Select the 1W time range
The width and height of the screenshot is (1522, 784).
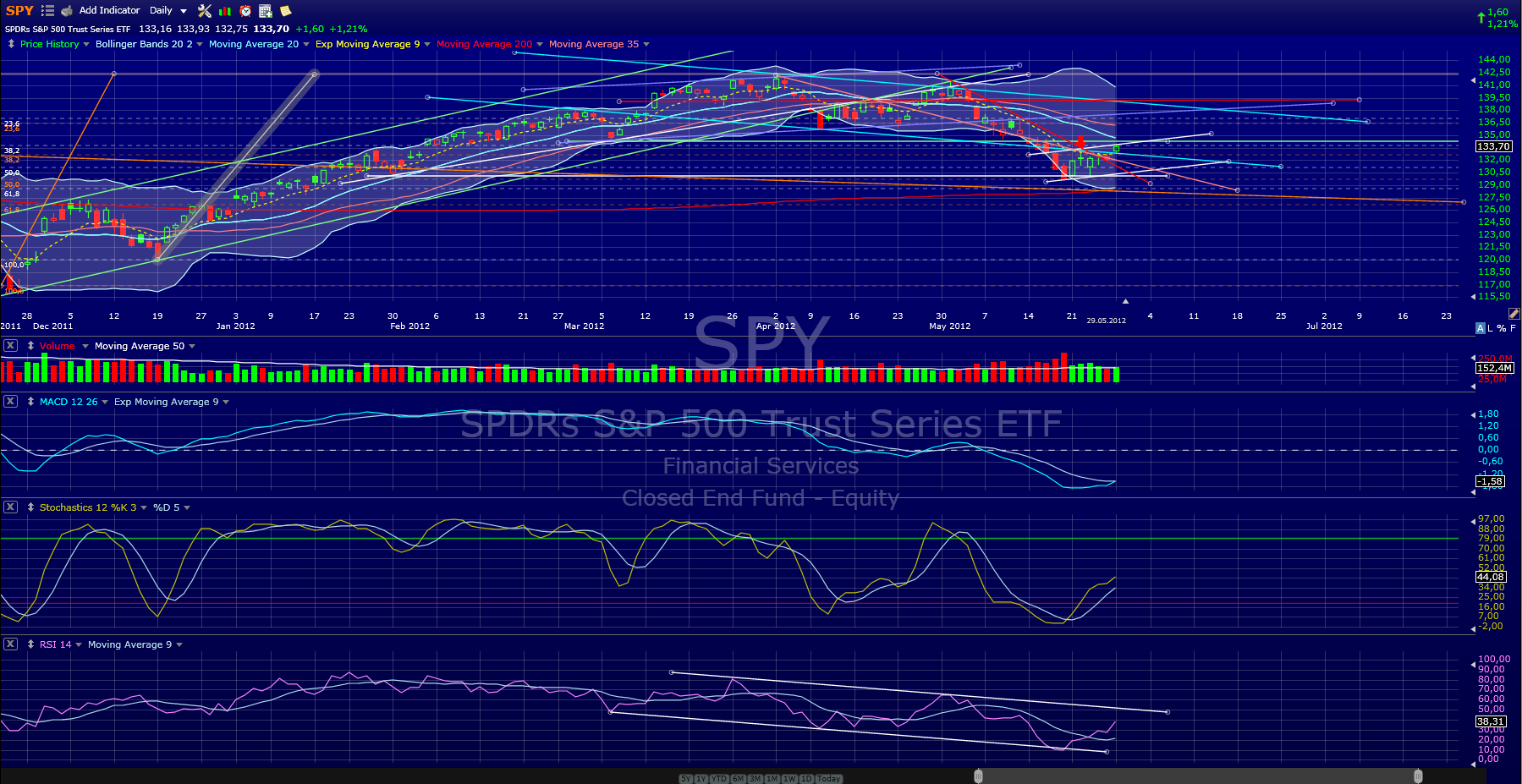tap(789, 778)
